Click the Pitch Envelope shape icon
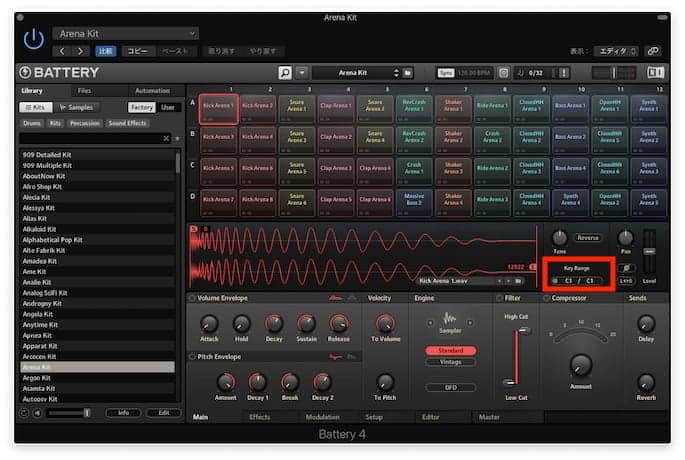Screen dimensions: 685x460 click(x=336, y=357)
